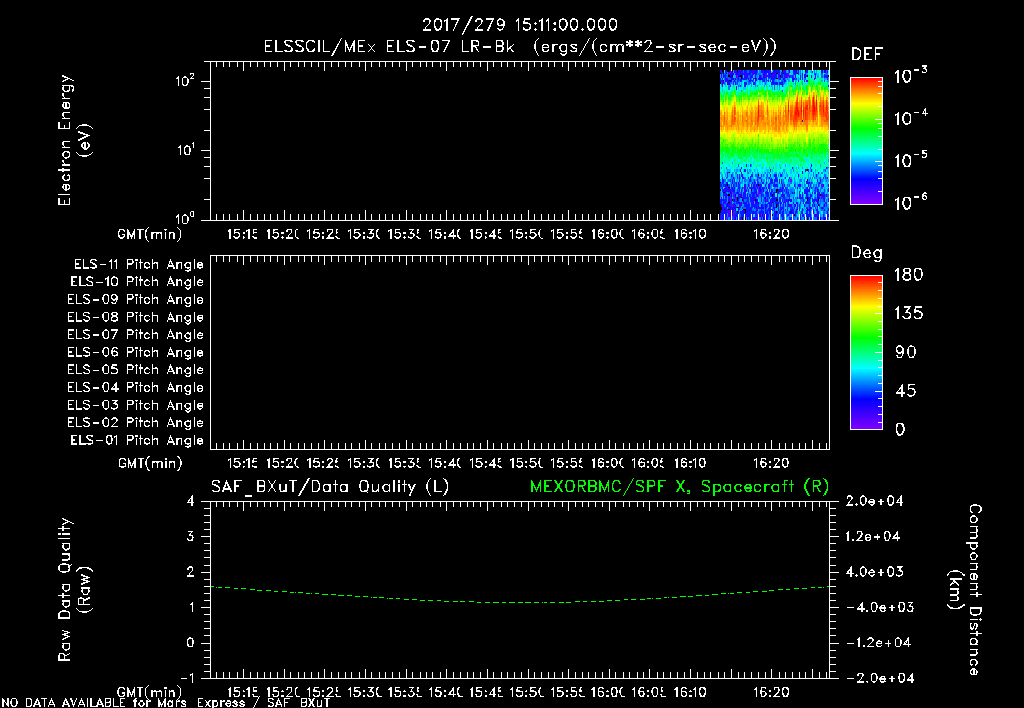Screen dimensions: 1024x708
Task: Select the ELS-10 Pitch Angle row label
Action: pos(137,282)
